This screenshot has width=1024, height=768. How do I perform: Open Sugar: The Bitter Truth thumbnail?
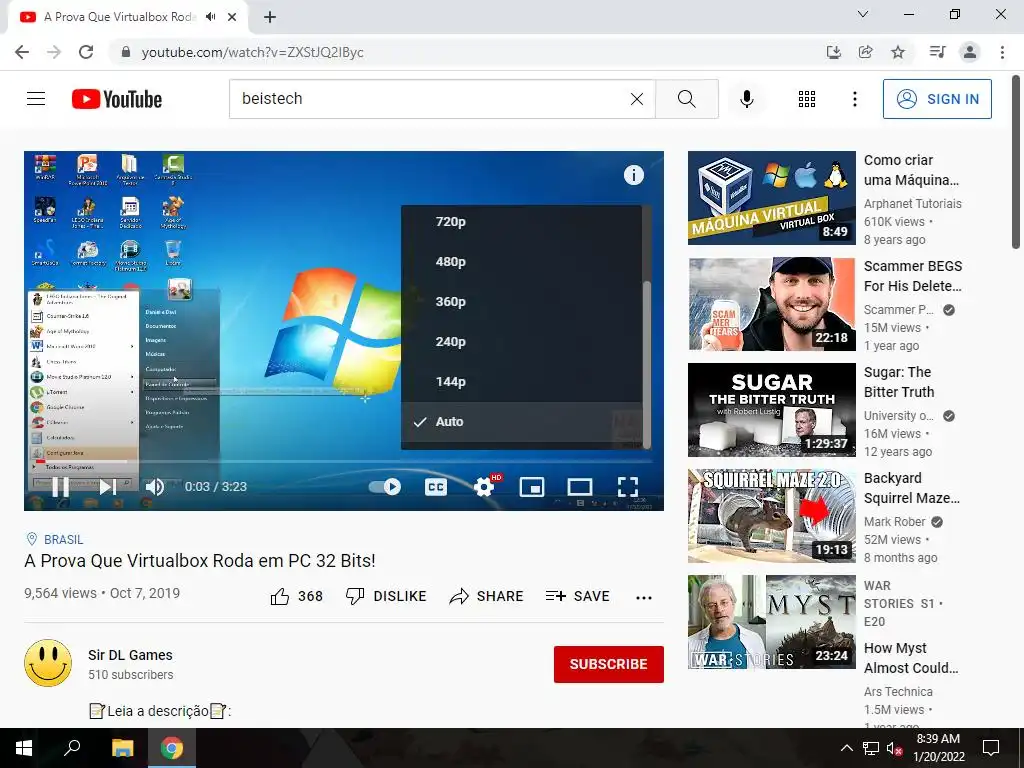pyautogui.click(x=771, y=410)
